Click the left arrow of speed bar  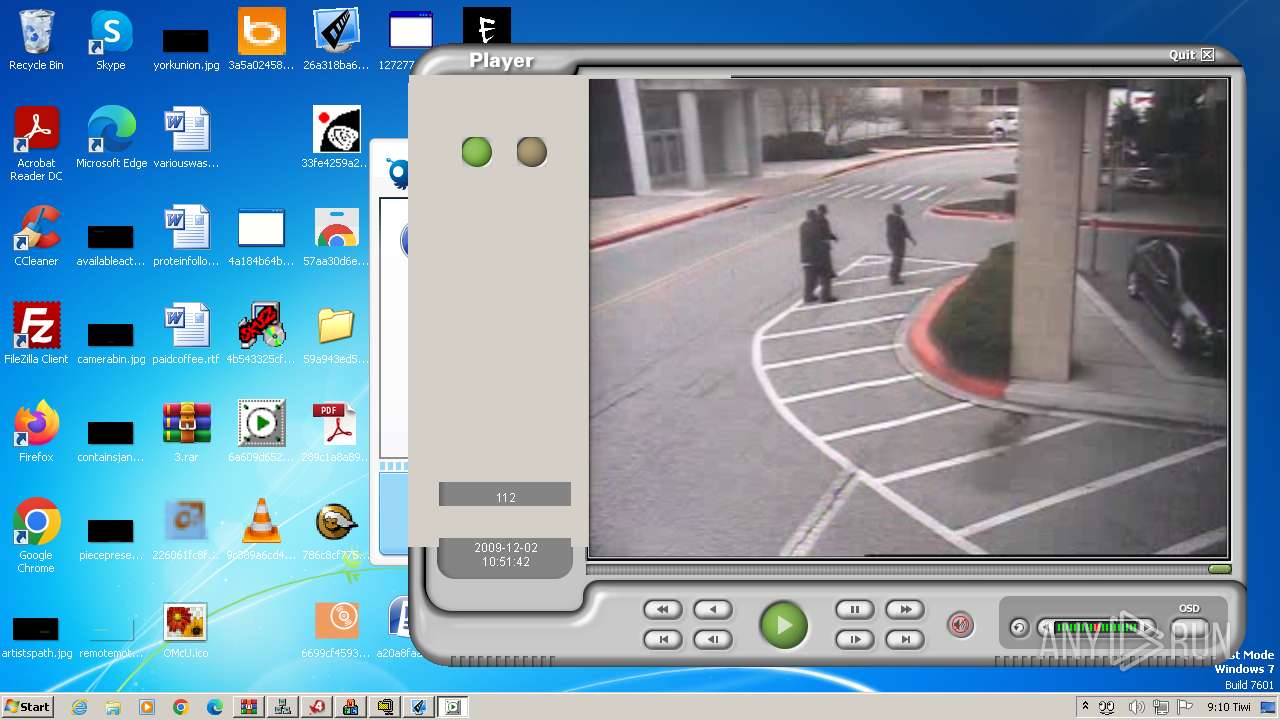[x=1045, y=628]
